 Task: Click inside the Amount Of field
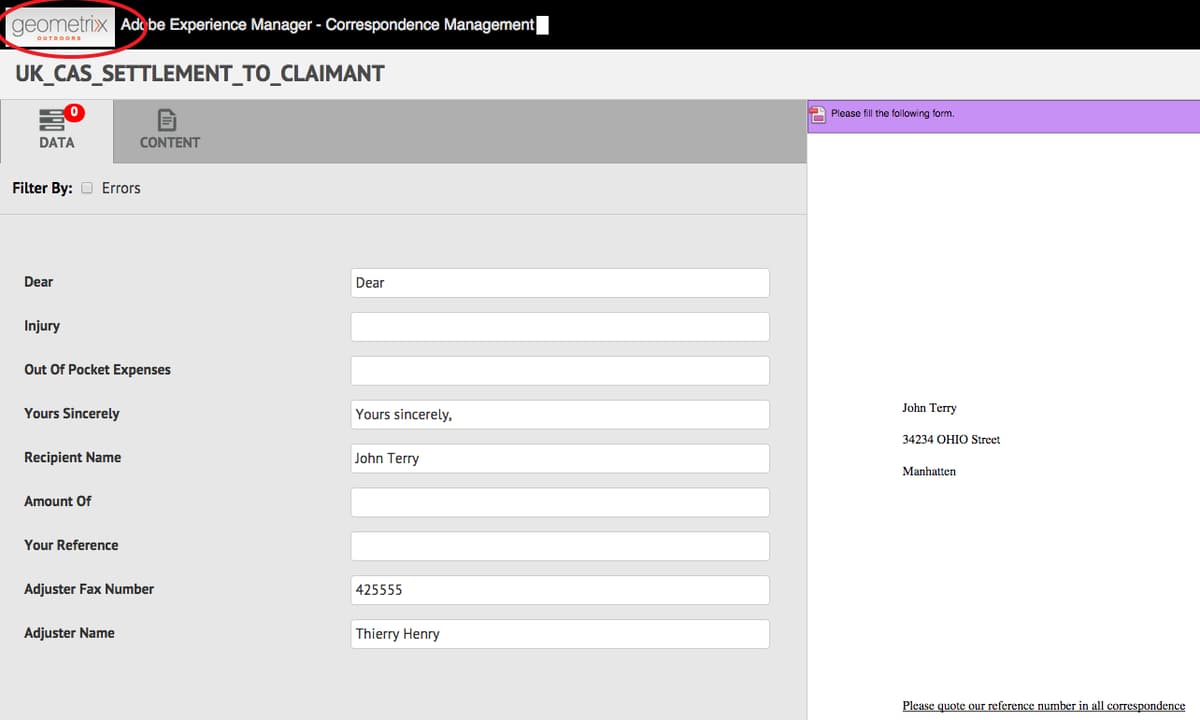559,502
